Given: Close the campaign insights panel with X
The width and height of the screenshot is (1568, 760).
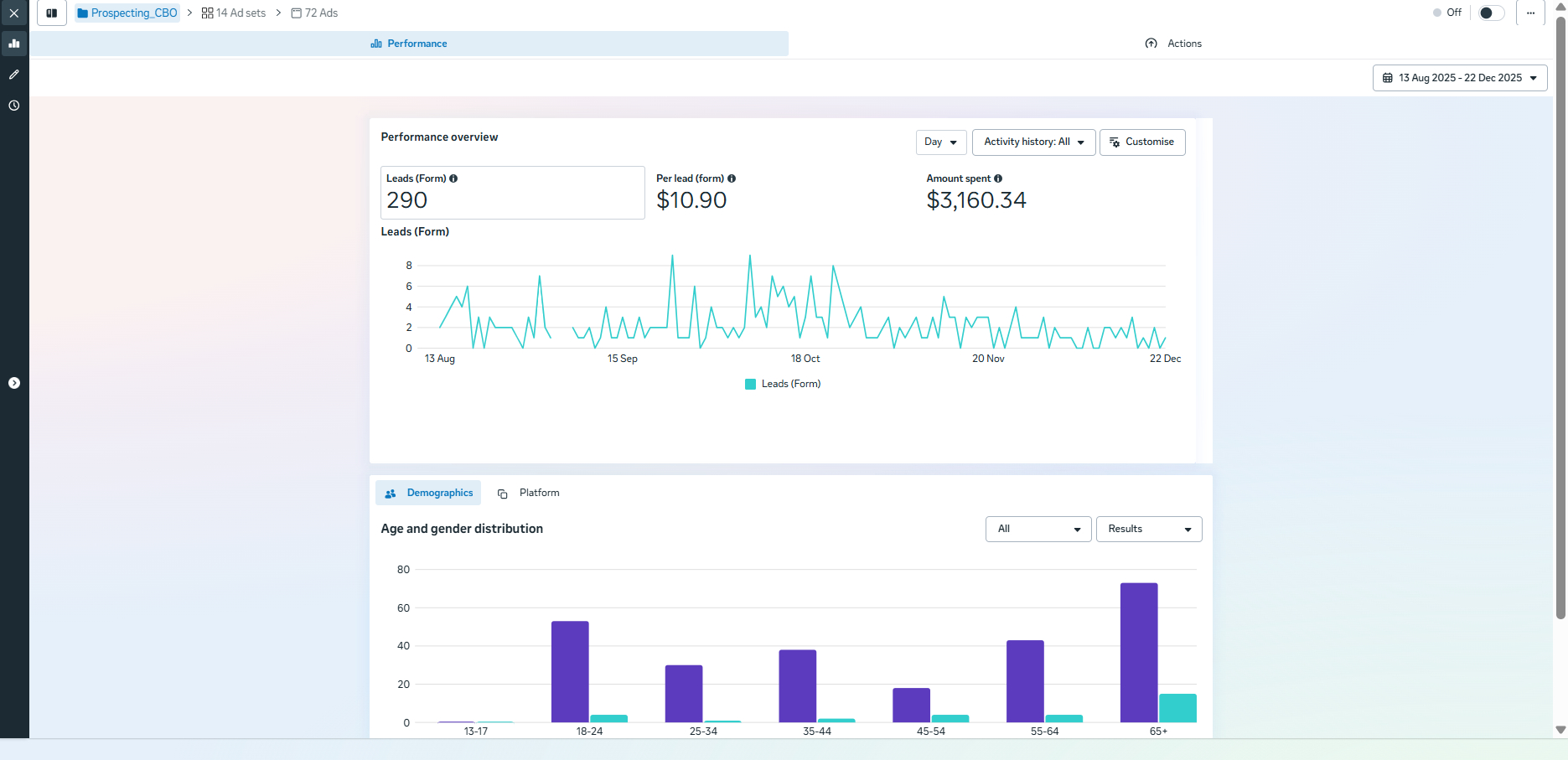Looking at the screenshot, I should click(x=14, y=13).
